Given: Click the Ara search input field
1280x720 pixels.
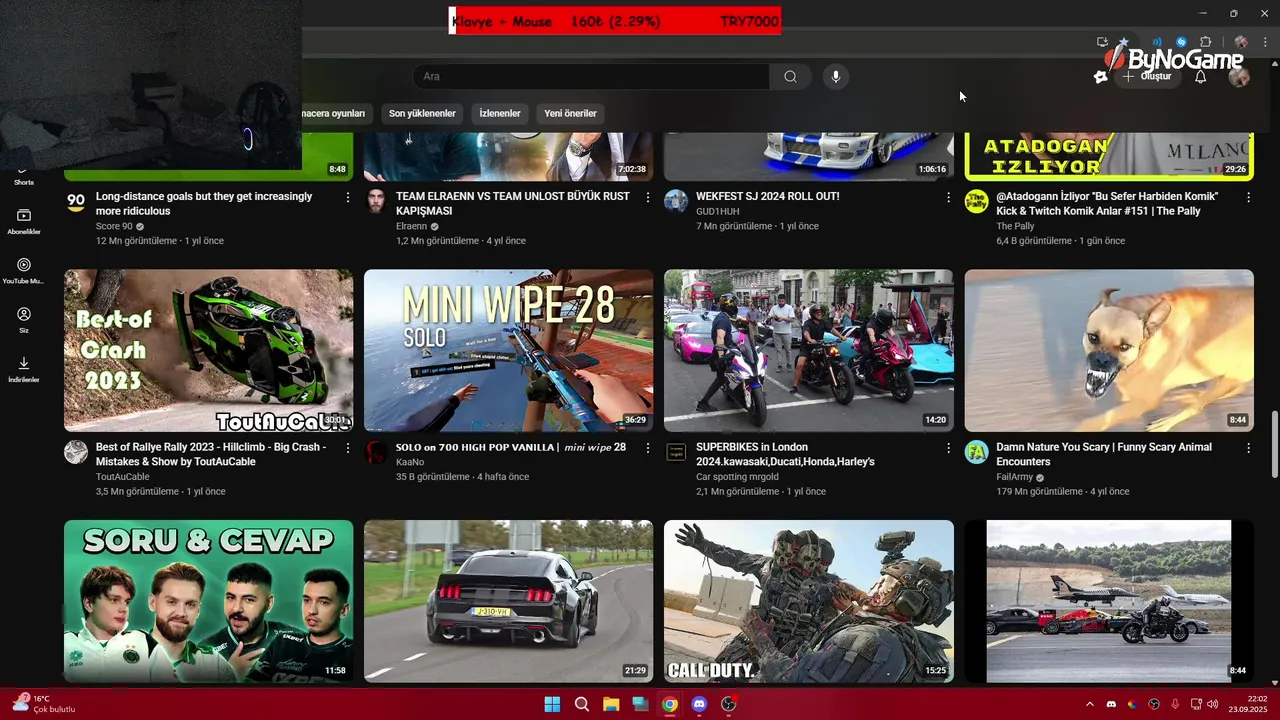Looking at the screenshot, I should pyautogui.click(x=590, y=77).
